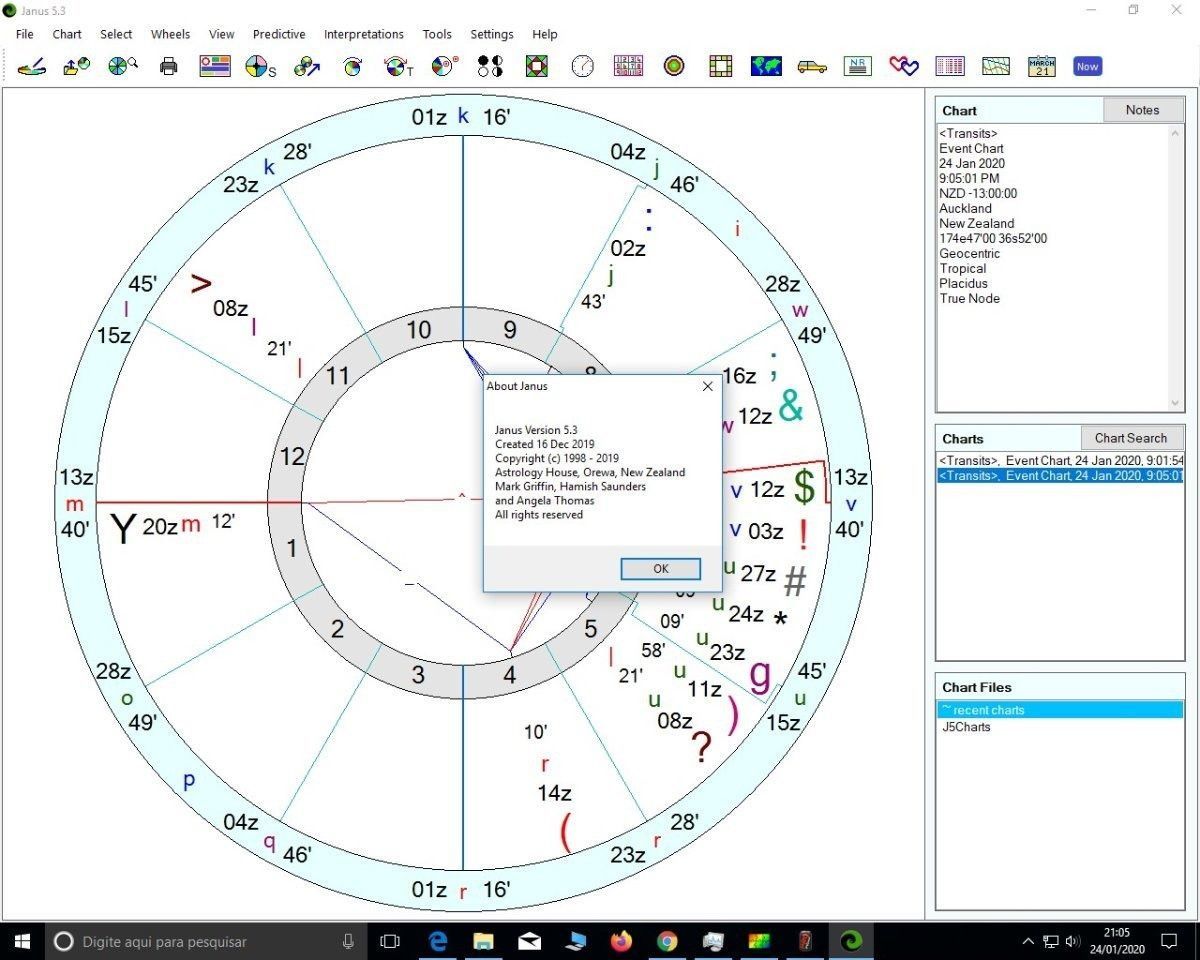This screenshot has height=960, width=1200.
Task: Click the Windows Start button
Action: 22,941
